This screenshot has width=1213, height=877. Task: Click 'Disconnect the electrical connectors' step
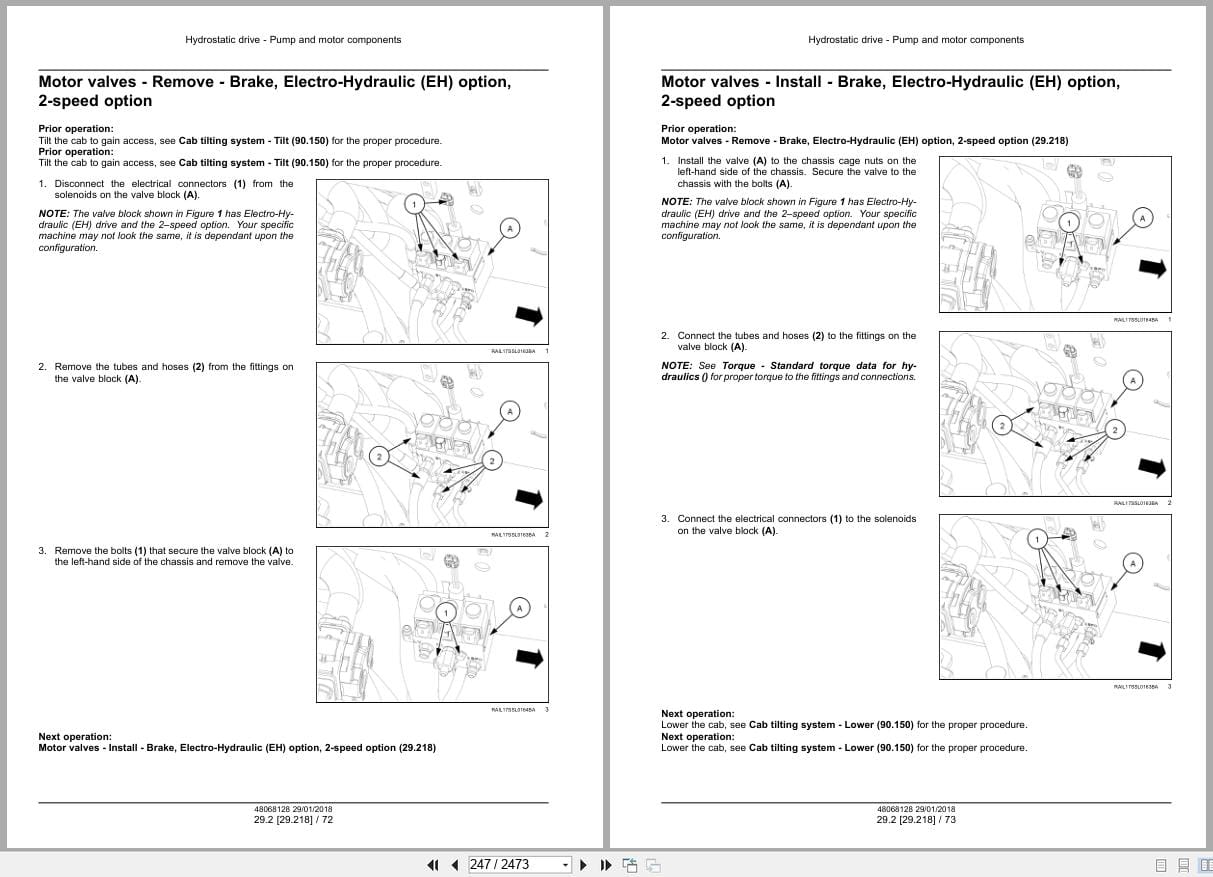[x=166, y=189]
